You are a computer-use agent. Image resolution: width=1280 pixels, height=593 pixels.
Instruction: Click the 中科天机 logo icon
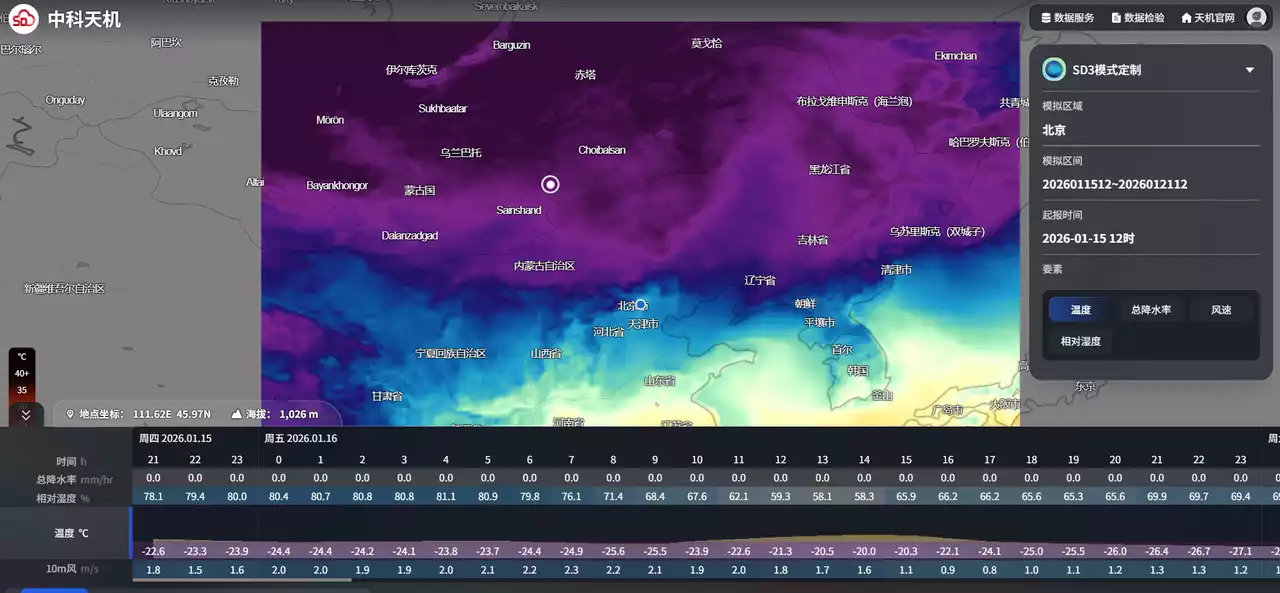[24, 18]
